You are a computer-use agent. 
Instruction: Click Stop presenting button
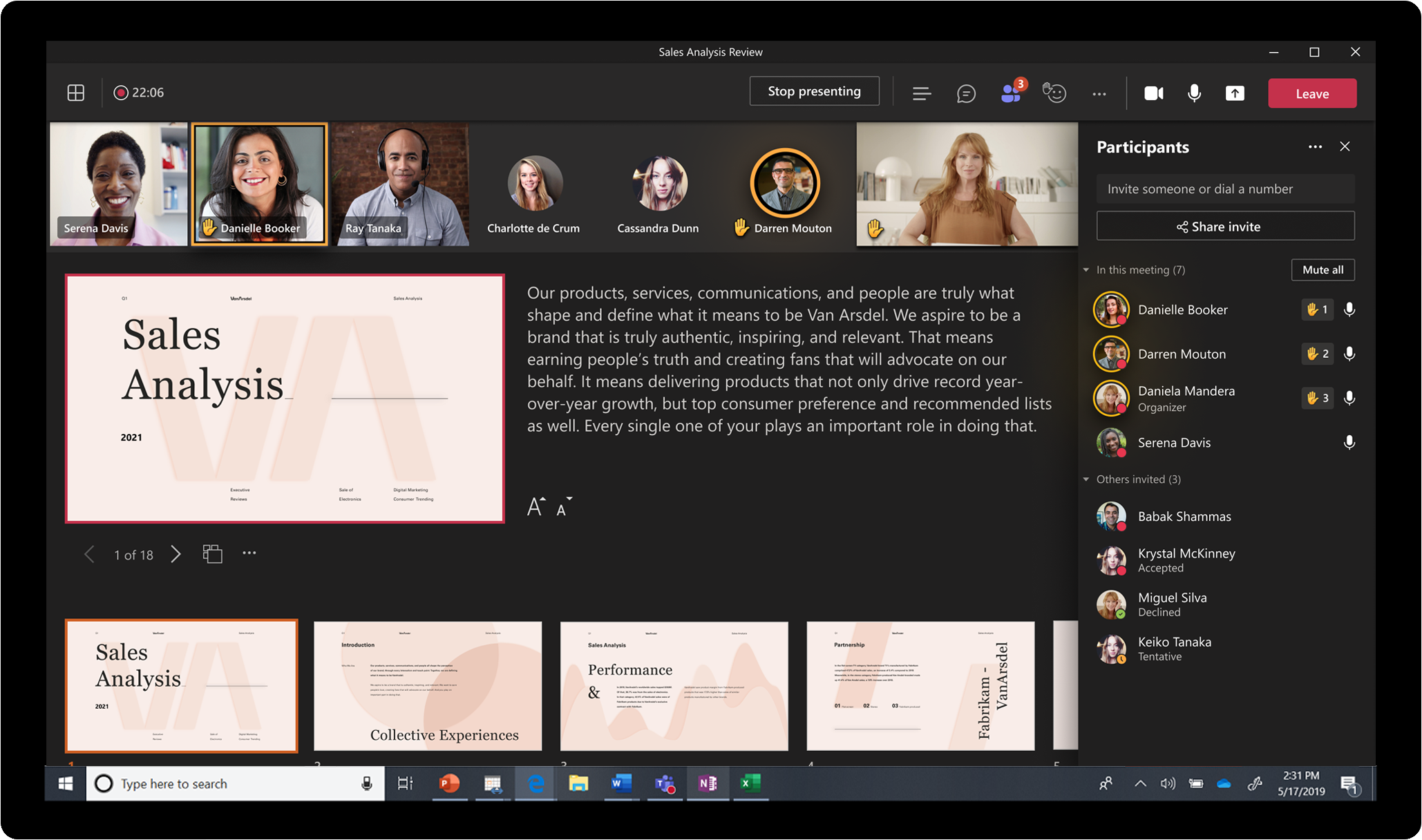pos(813,93)
